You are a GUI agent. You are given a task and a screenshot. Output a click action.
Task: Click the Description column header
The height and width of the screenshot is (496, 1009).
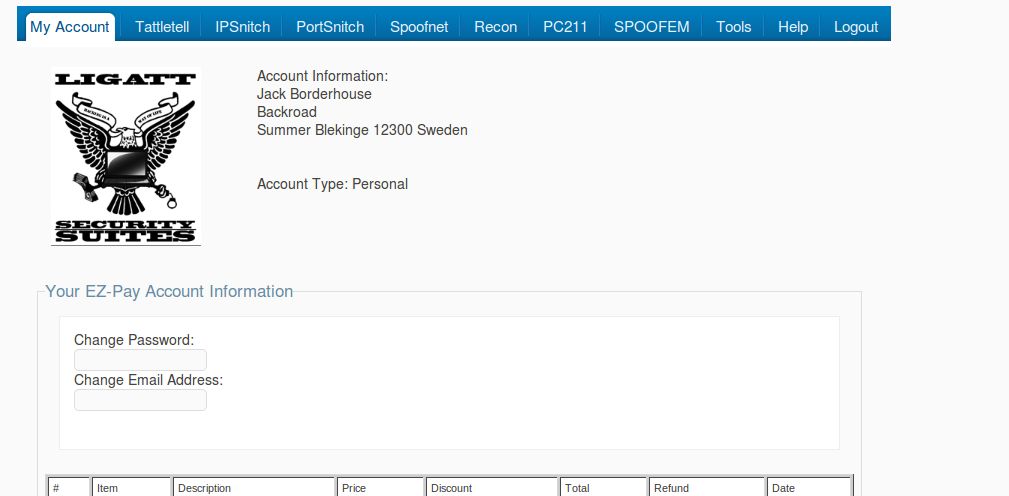coord(254,488)
